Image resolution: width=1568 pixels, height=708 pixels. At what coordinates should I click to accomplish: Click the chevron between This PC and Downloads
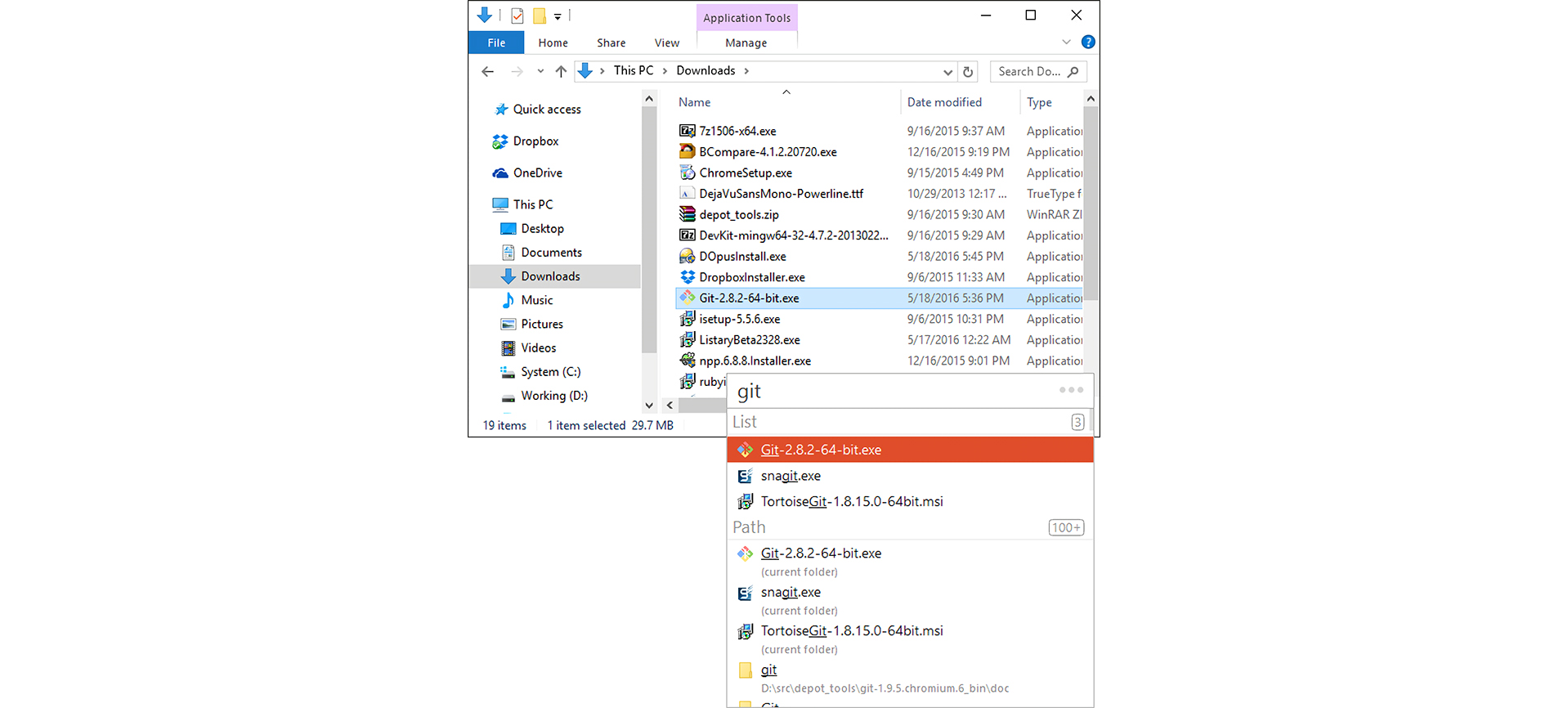click(x=665, y=71)
